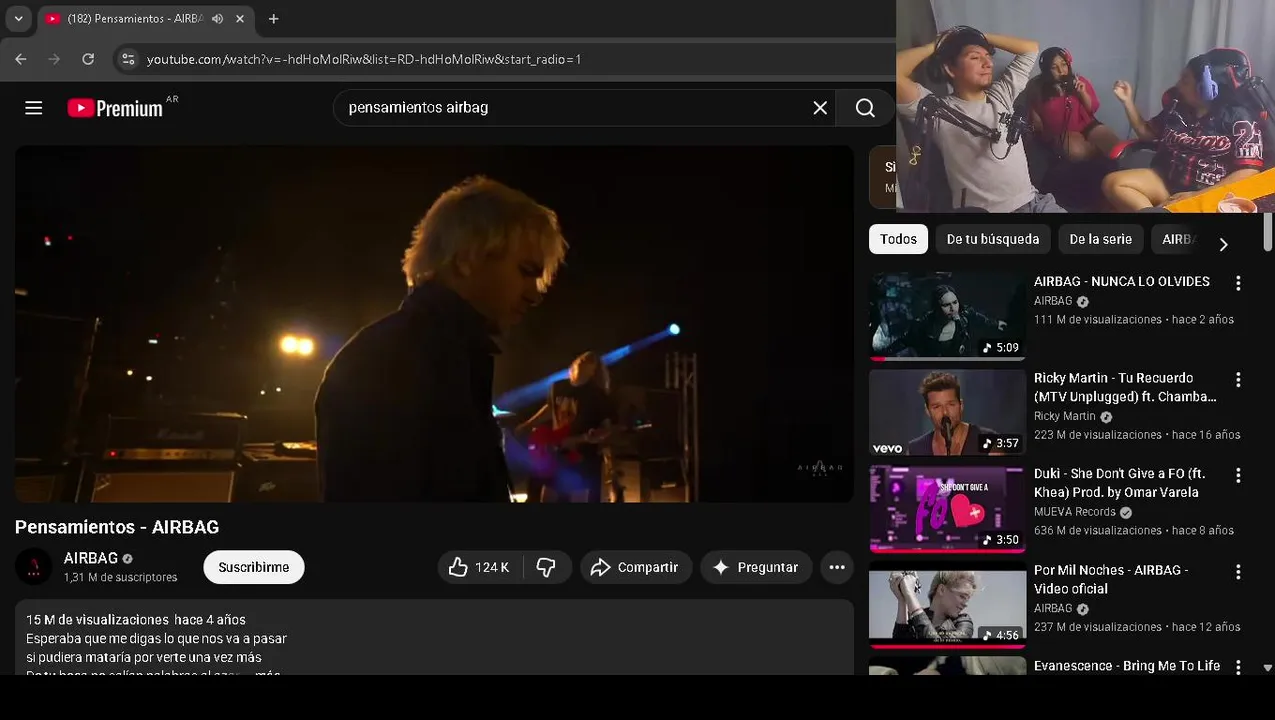
Task: Click lyric line Esperaba que me digas
Action: click(x=156, y=638)
